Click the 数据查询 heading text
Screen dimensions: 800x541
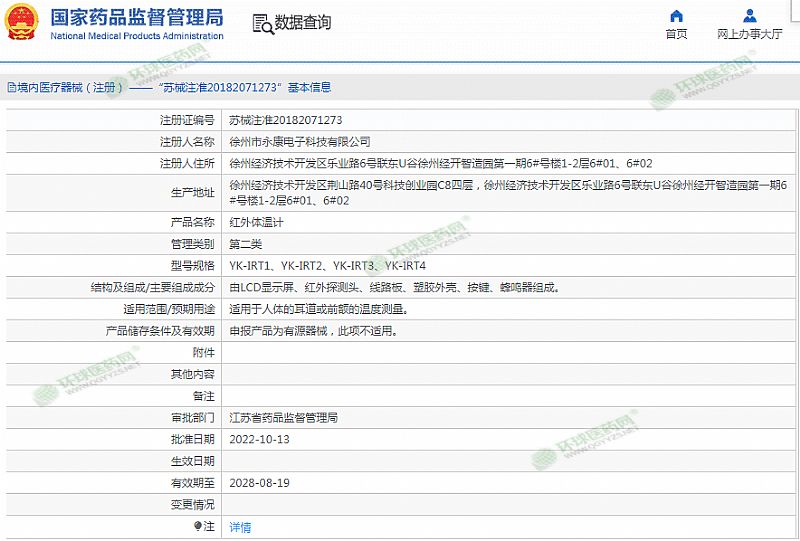303,23
